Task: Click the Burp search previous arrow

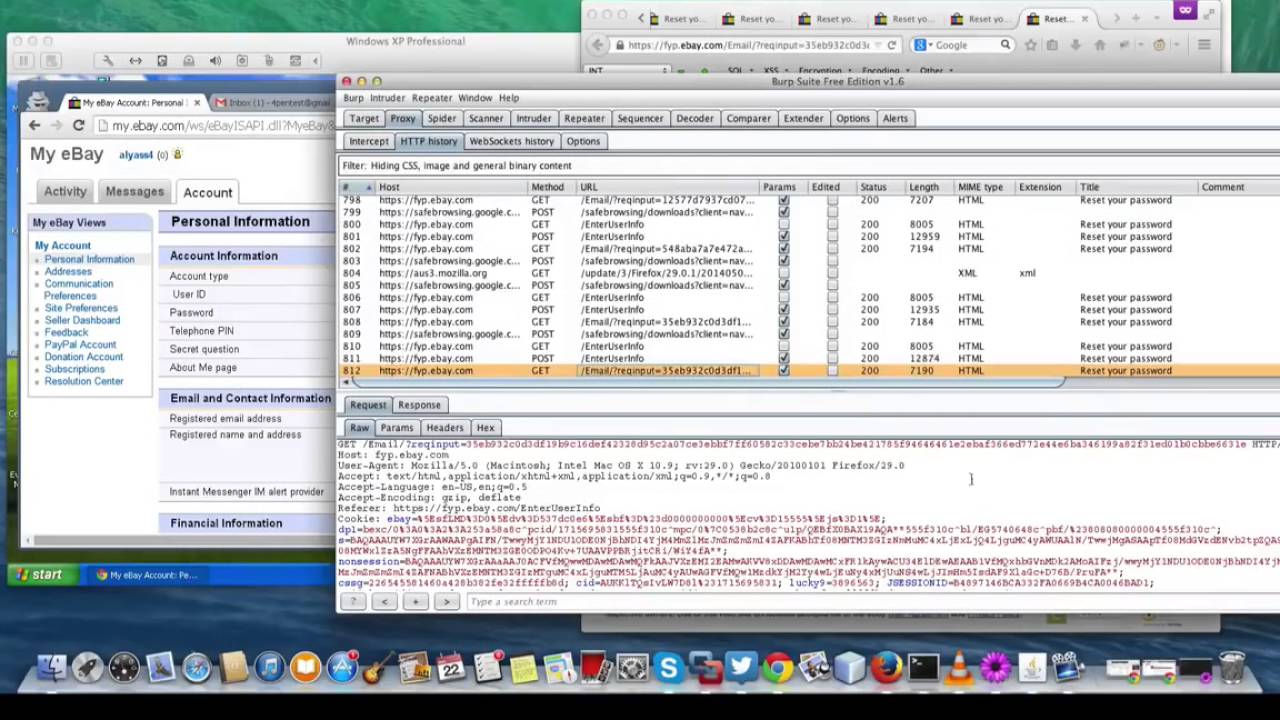Action: pyautogui.click(x=384, y=601)
